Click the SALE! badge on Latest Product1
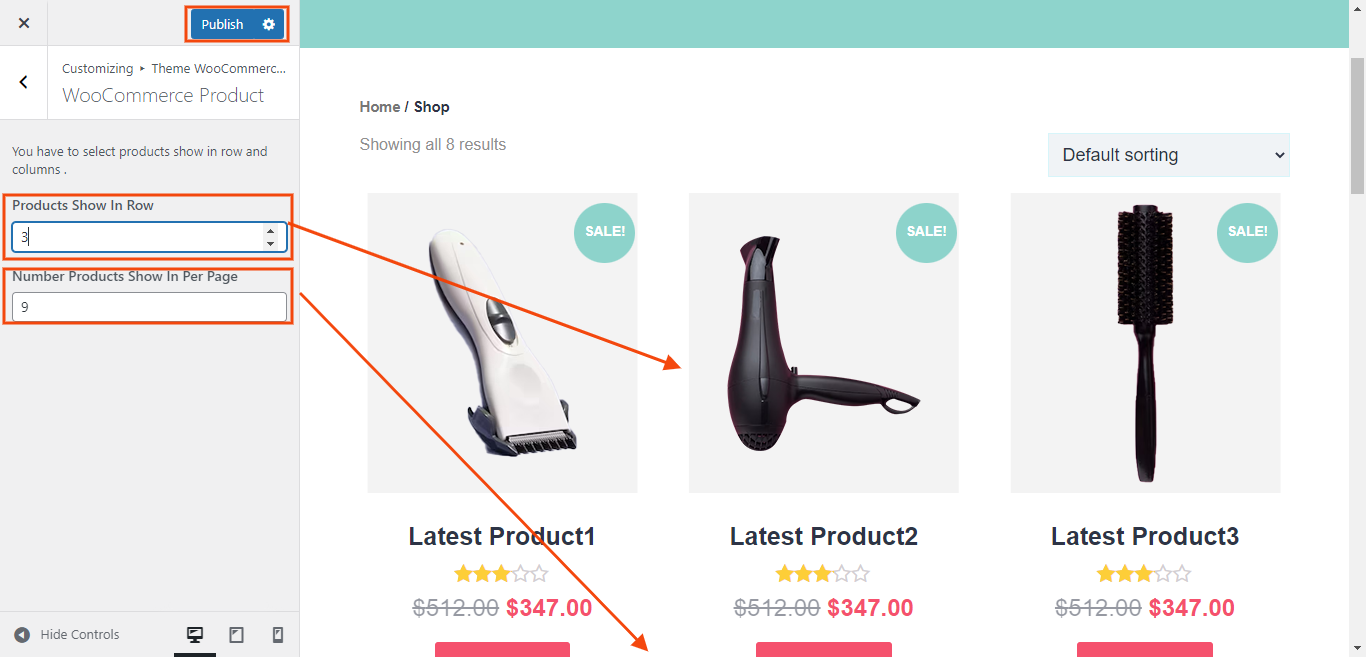 (x=605, y=231)
